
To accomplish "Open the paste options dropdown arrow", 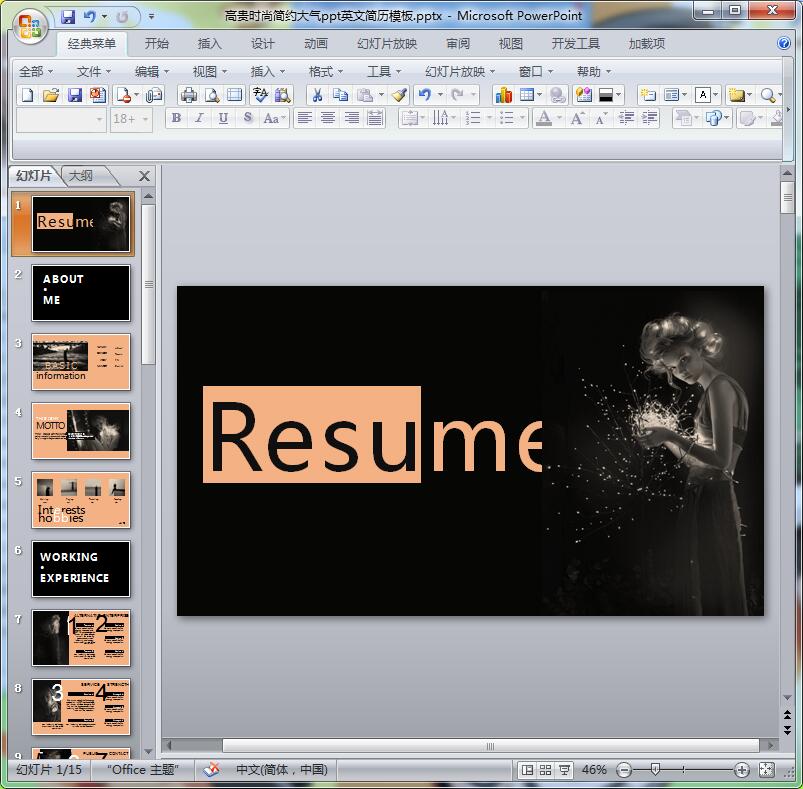I will pos(381,95).
